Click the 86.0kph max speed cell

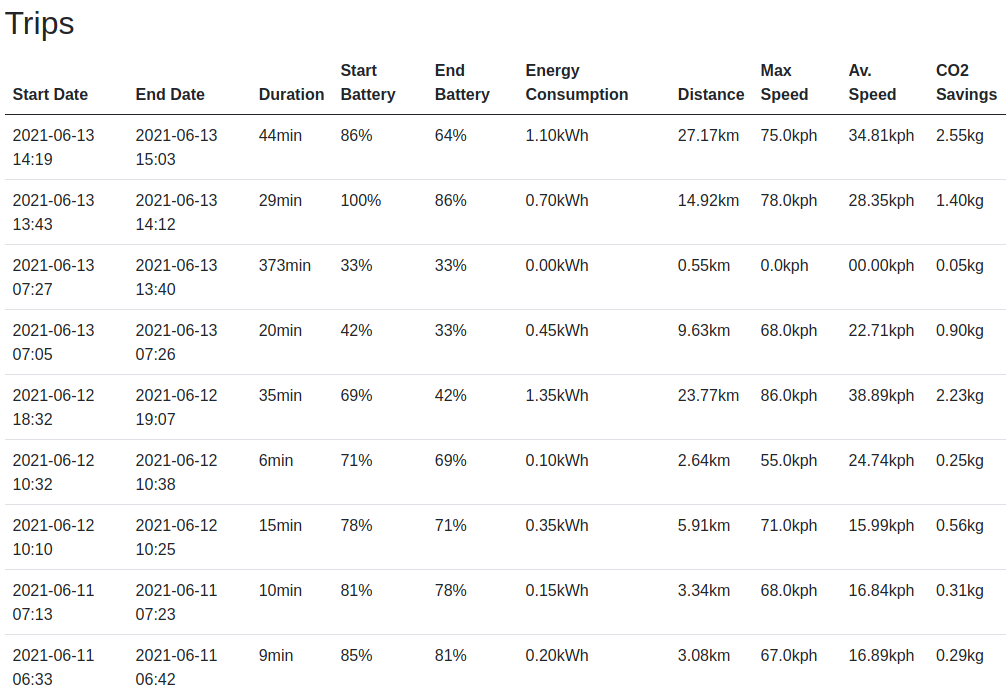click(x=789, y=396)
